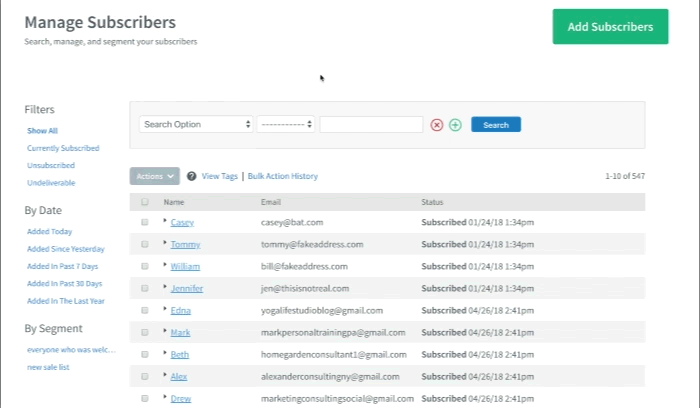The image size is (700, 408).
Task: Tick the checkbox beside Edna
Action: [x=145, y=311]
